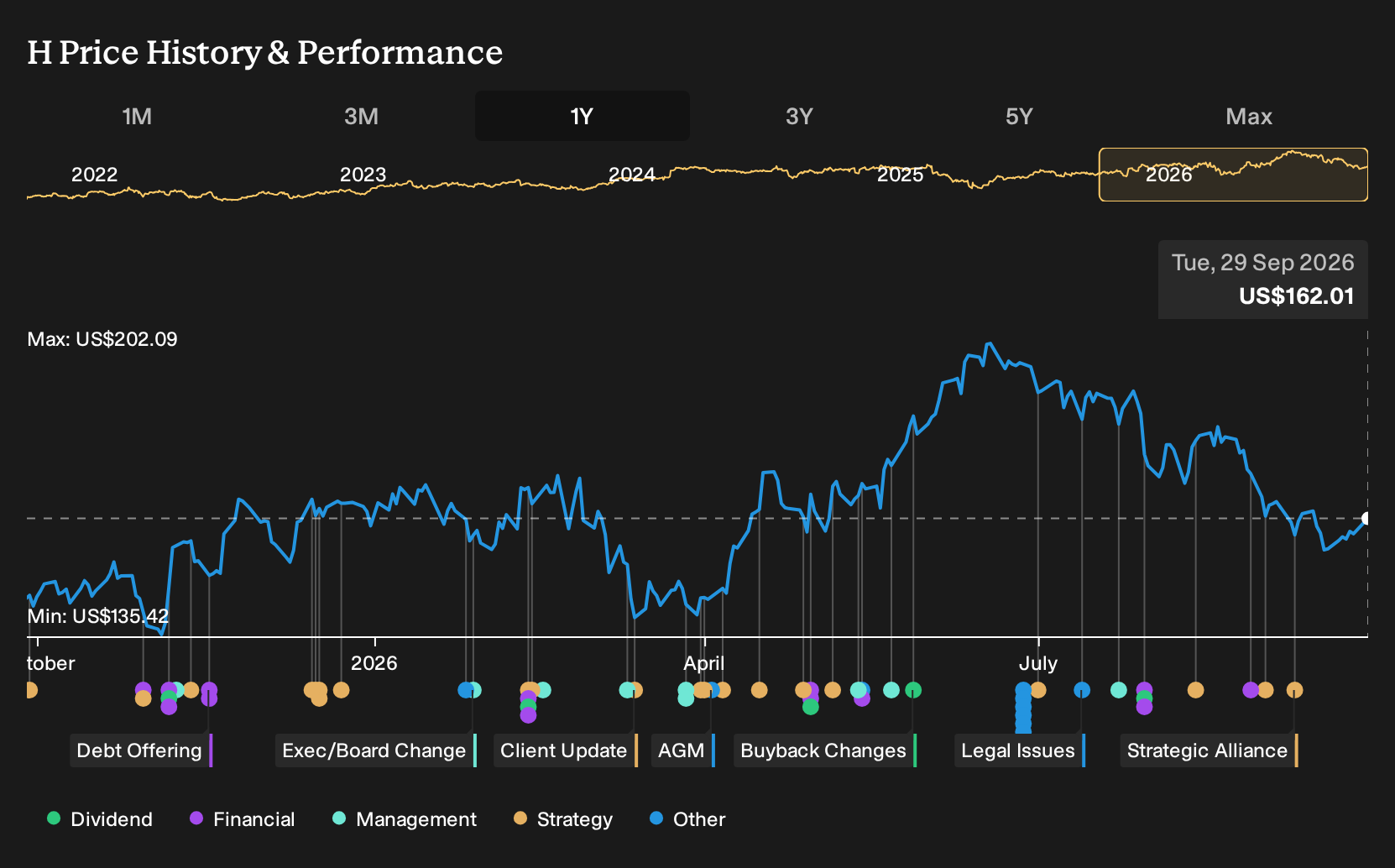This screenshot has height=868, width=1395.
Task: Choose the 1Y time range tab
Action: 583,116
